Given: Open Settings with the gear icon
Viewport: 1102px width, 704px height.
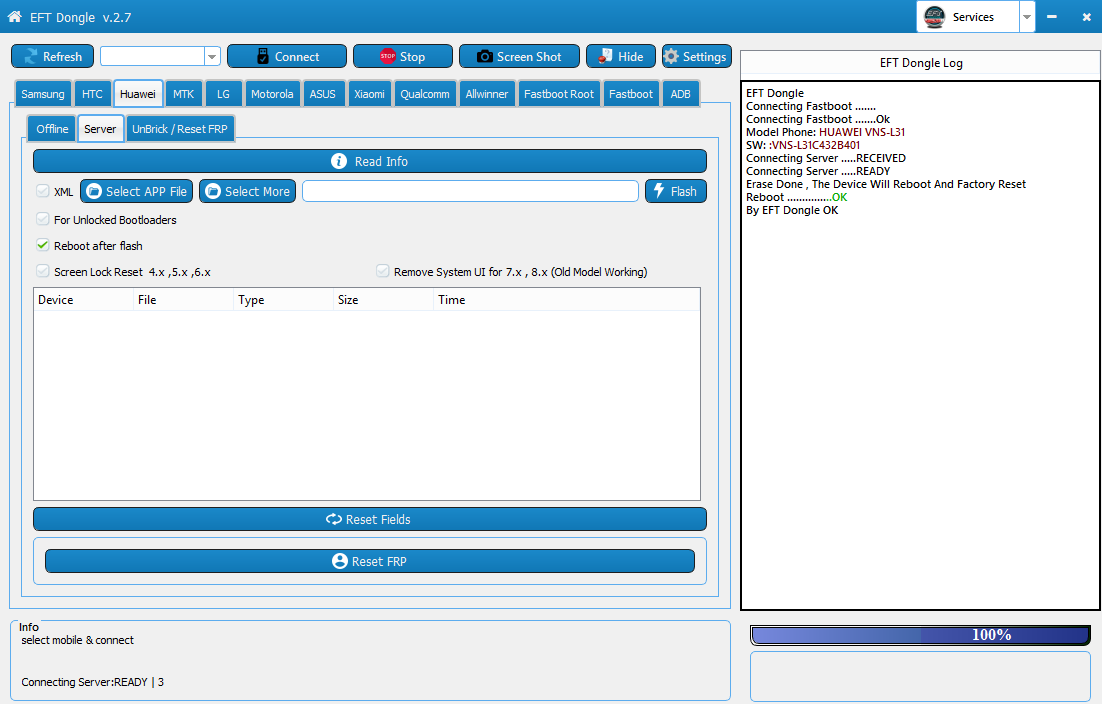Looking at the screenshot, I should 696,57.
